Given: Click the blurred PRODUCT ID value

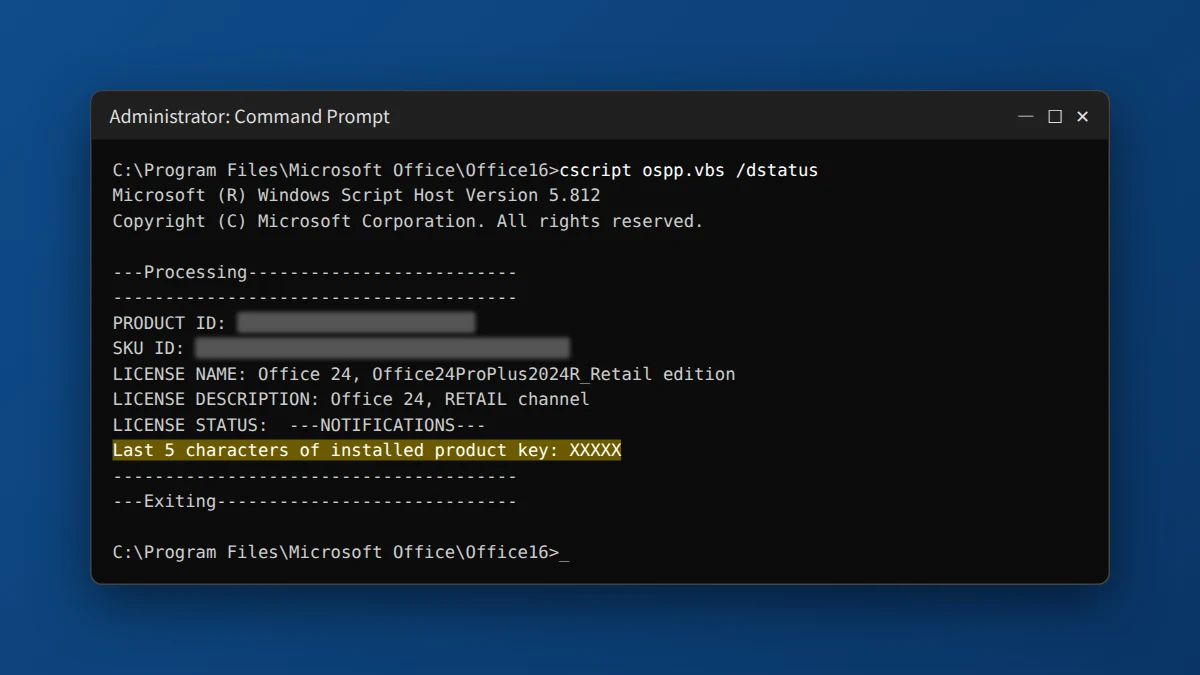Looking at the screenshot, I should coord(356,323).
